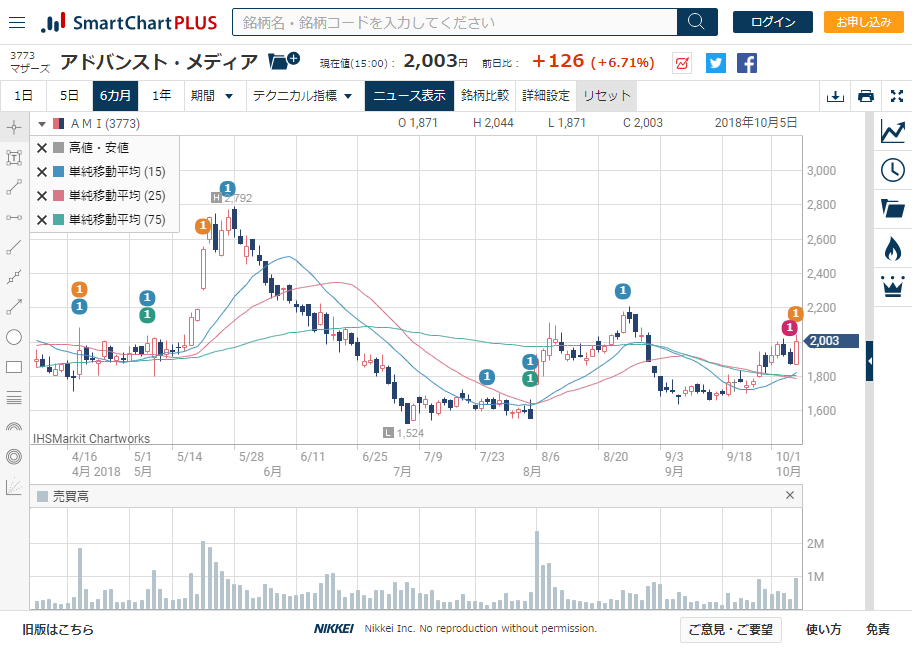Open the trend chart side panel
Viewport: 912px width, 648px height.
pos(893,131)
